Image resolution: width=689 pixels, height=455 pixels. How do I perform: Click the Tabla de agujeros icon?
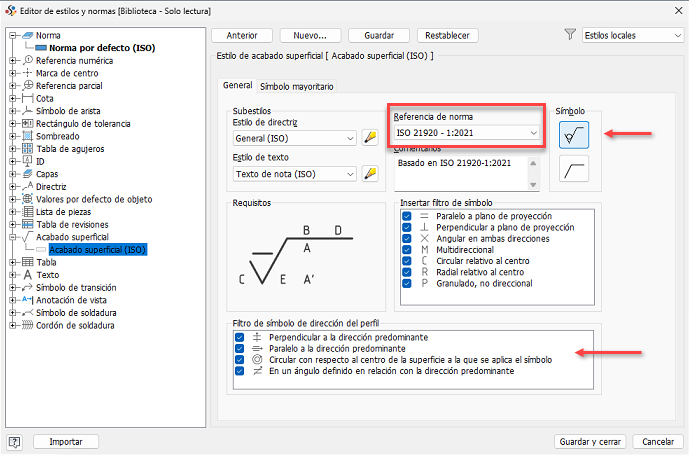coord(28,149)
